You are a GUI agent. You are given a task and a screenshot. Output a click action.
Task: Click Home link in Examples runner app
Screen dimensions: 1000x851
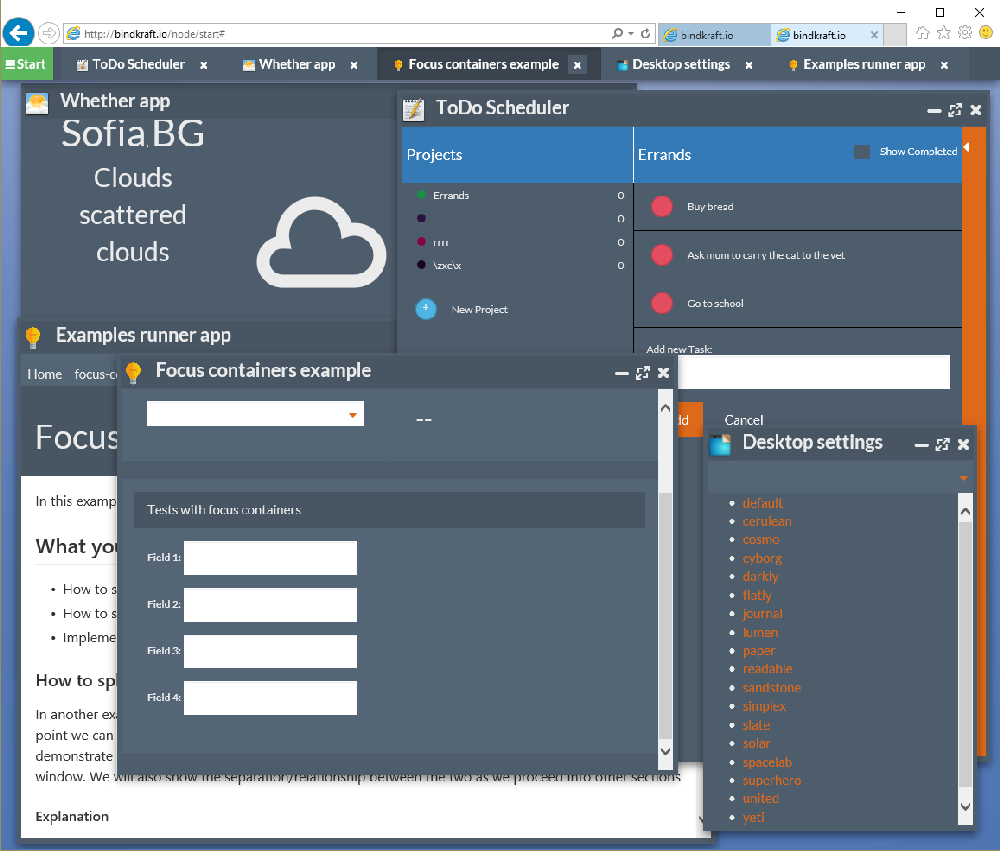pos(45,374)
